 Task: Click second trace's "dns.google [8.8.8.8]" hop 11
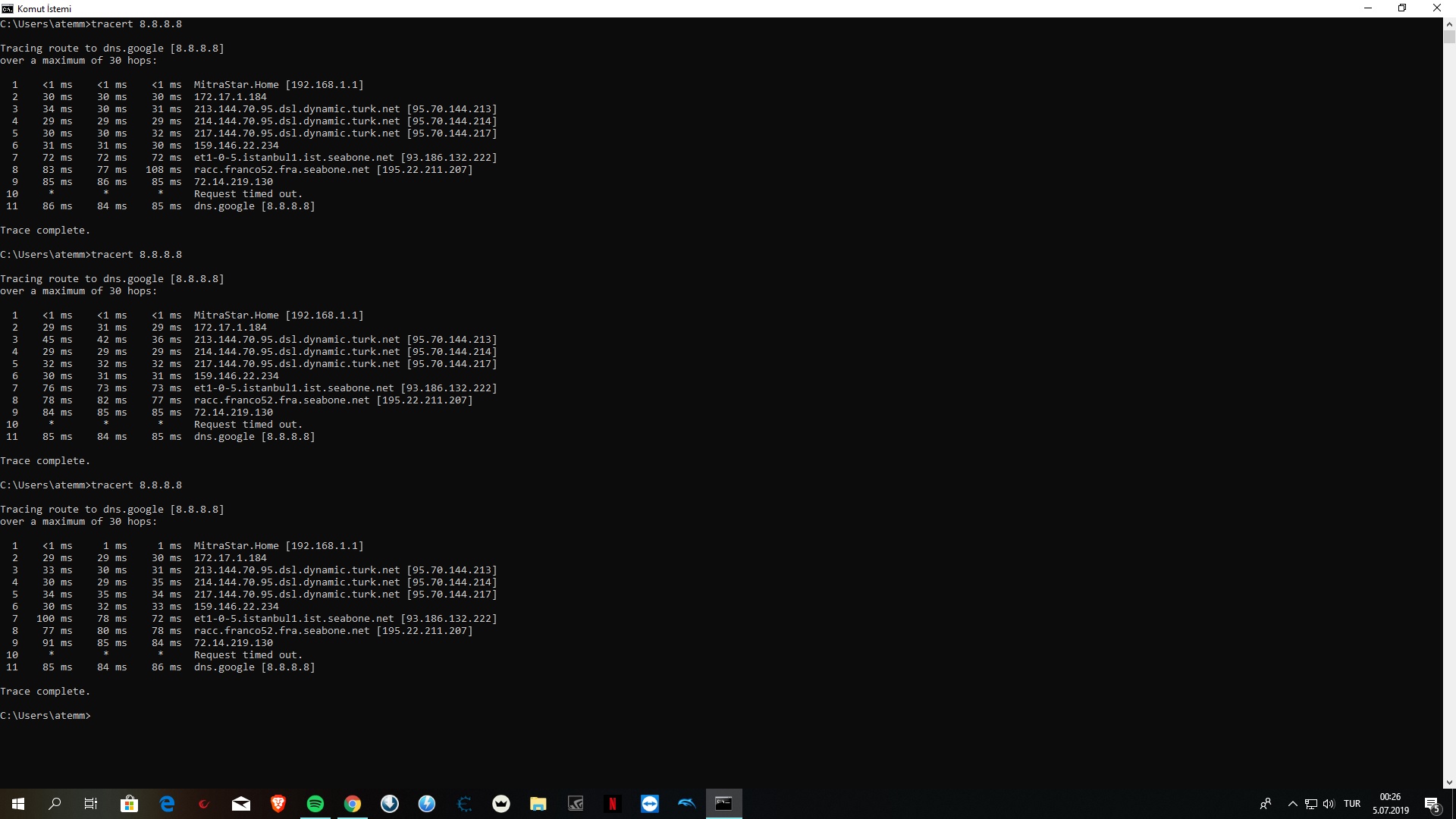(255, 437)
